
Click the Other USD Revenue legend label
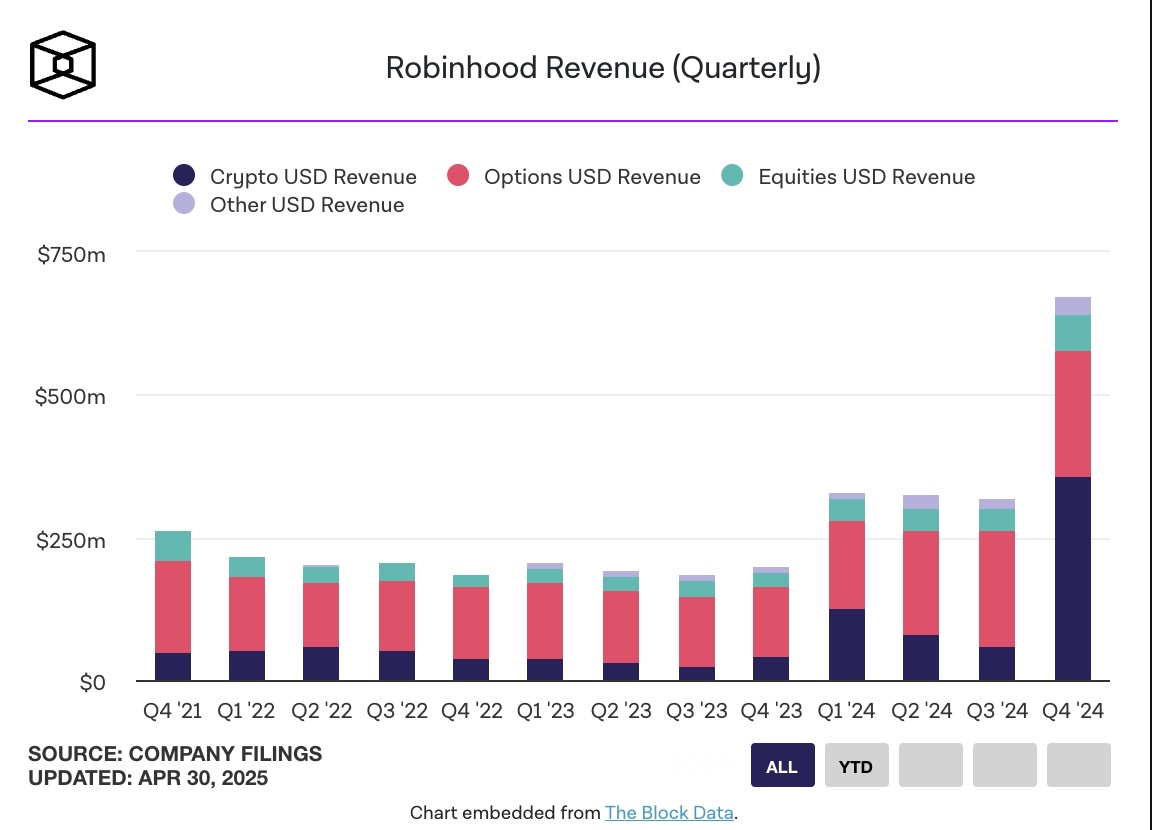[x=307, y=205]
